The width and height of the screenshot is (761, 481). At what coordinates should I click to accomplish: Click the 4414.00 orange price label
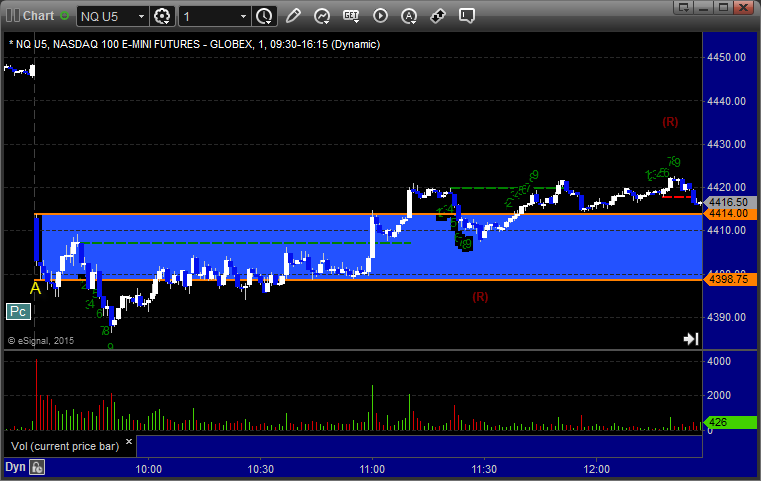pyautogui.click(x=729, y=214)
